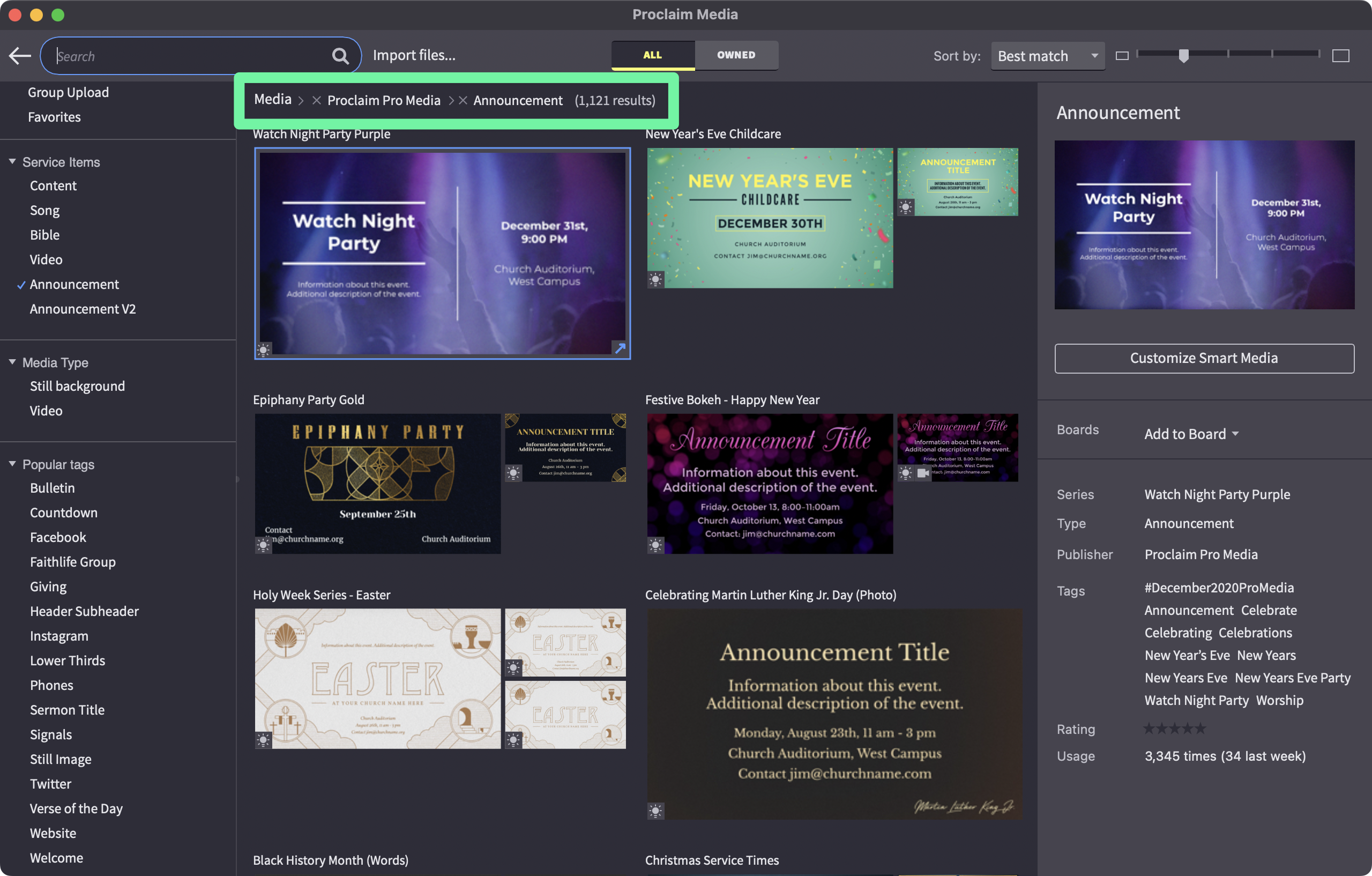Collapse the Service Items section
The height and width of the screenshot is (876, 1372).
(x=12, y=162)
